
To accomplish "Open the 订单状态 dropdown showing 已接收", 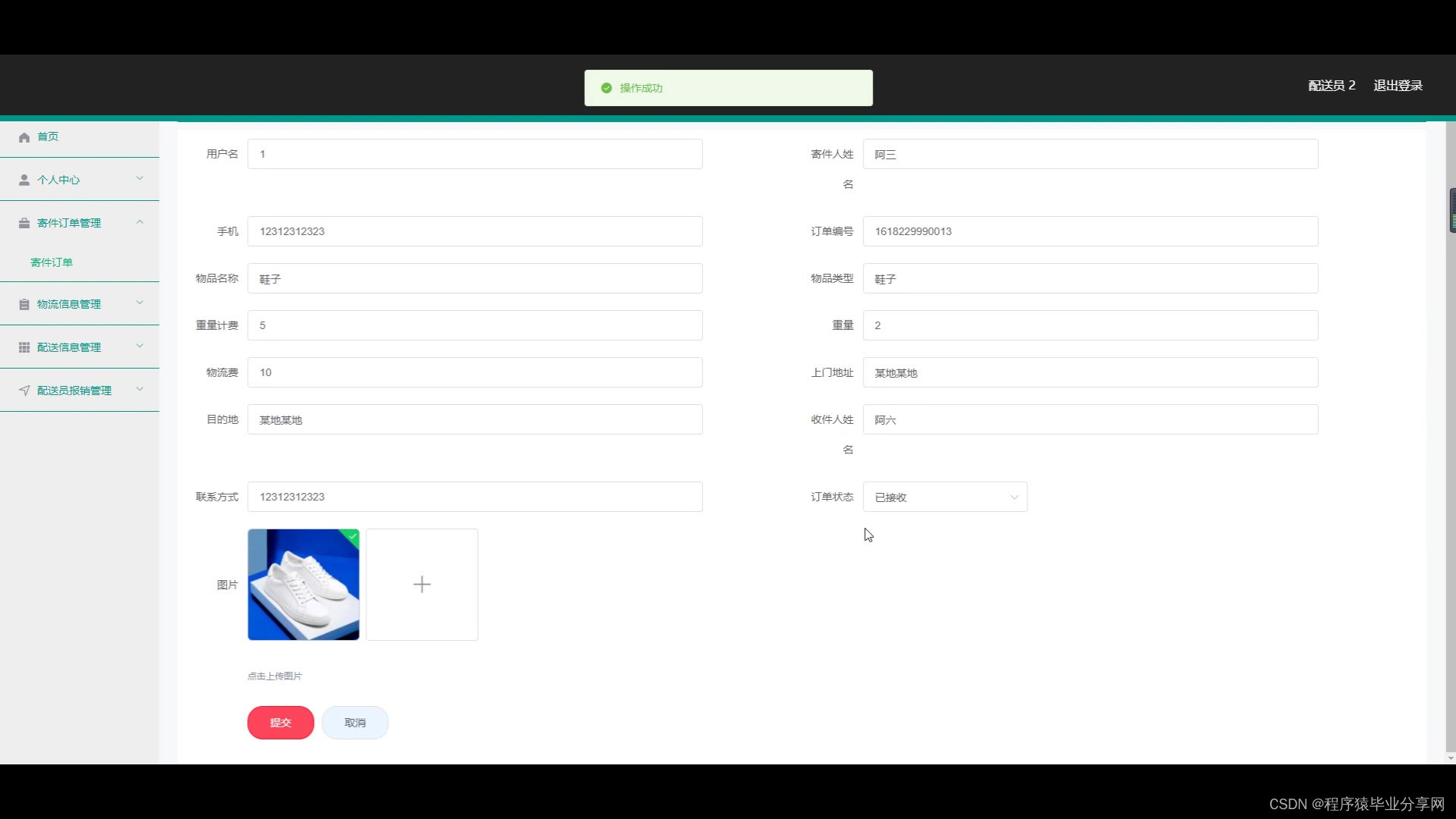I will click(x=945, y=497).
